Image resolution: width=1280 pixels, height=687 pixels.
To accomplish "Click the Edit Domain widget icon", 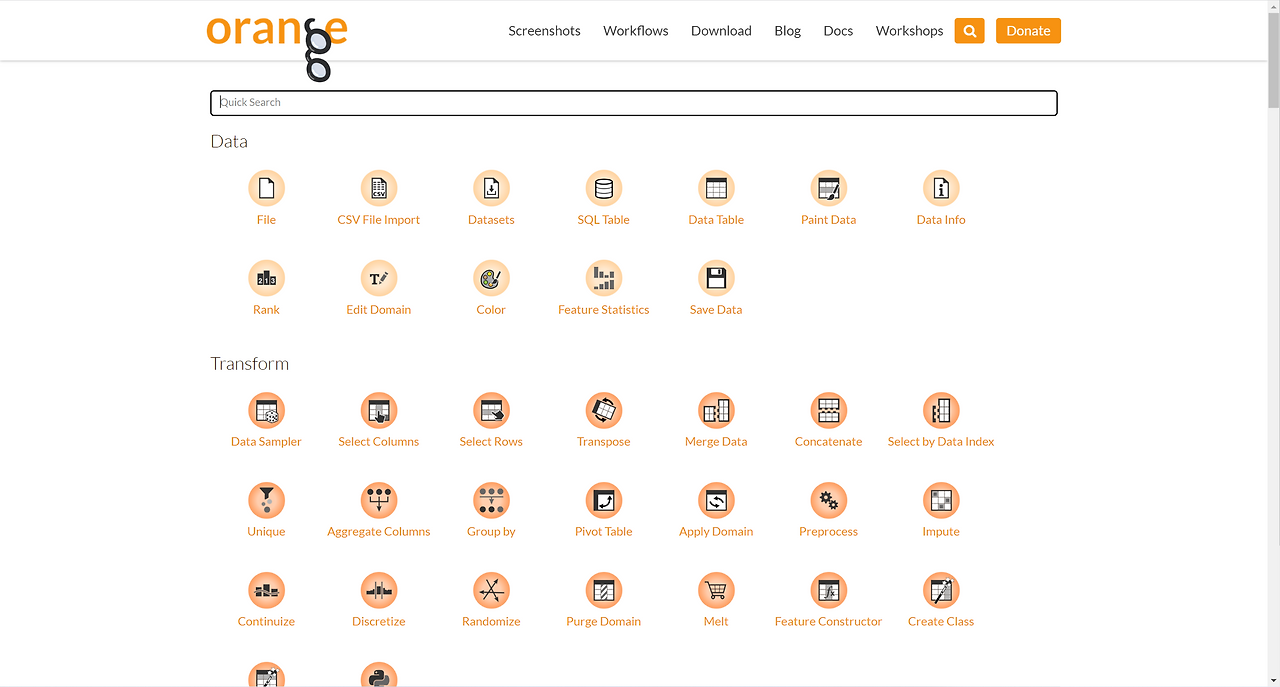I will click(x=379, y=278).
